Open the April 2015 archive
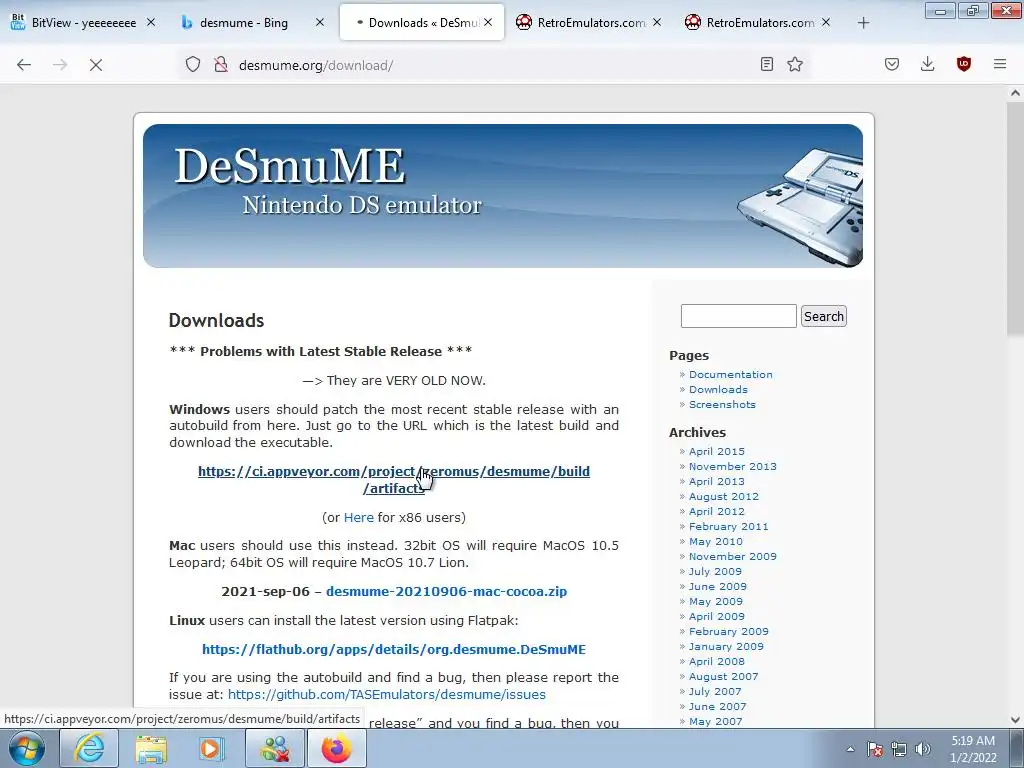This screenshot has height=768, width=1024. [716, 451]
